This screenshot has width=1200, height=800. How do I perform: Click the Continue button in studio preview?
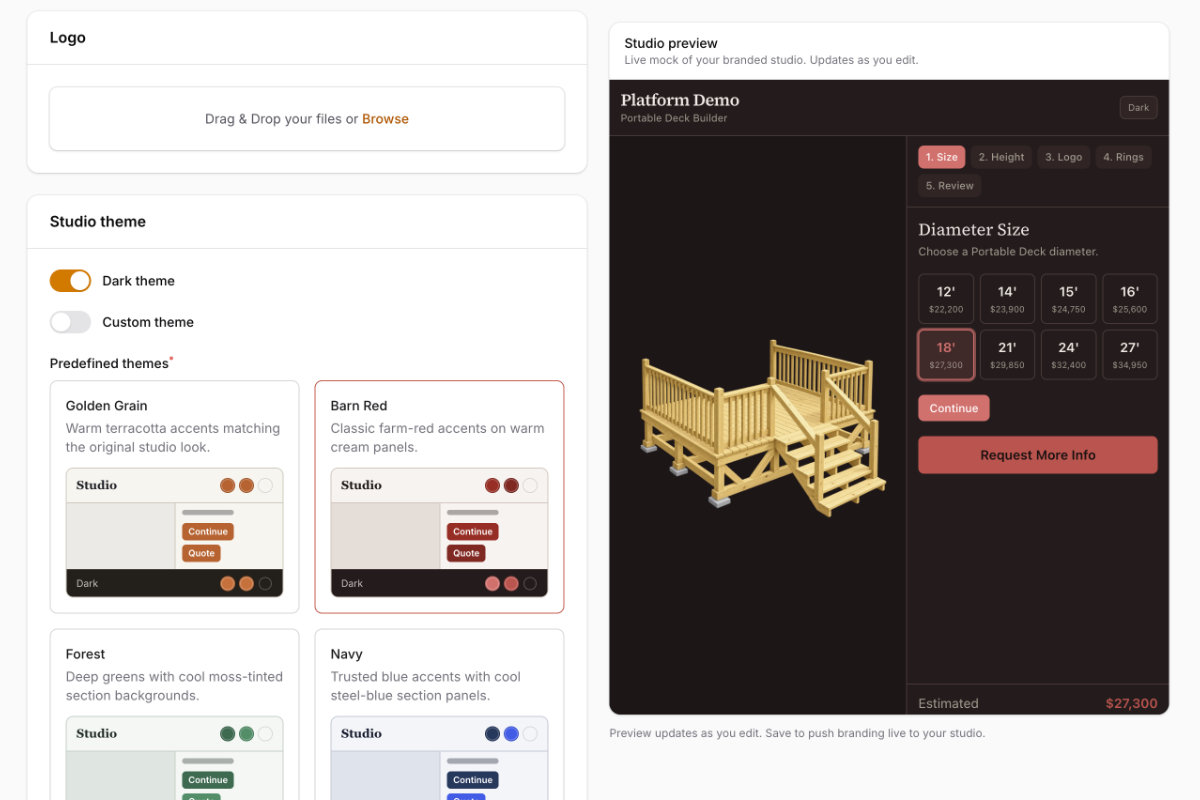[954, 408]
